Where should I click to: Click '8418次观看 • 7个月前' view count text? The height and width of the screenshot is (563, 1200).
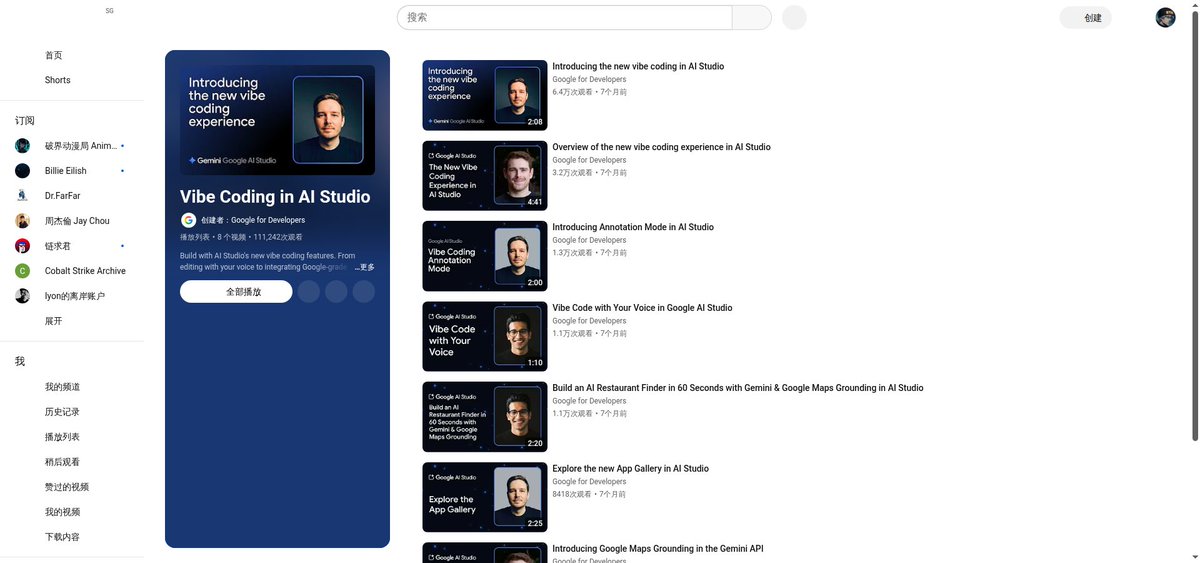coord(589,494)
